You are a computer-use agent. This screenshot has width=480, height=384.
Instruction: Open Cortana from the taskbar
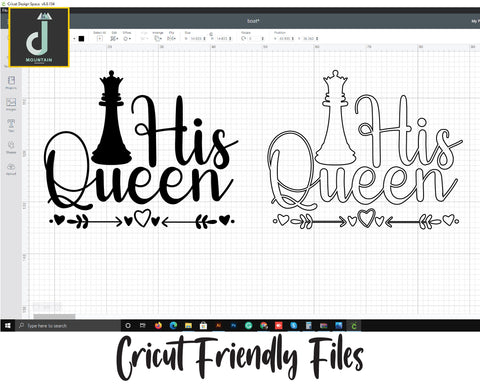[128, 326]
